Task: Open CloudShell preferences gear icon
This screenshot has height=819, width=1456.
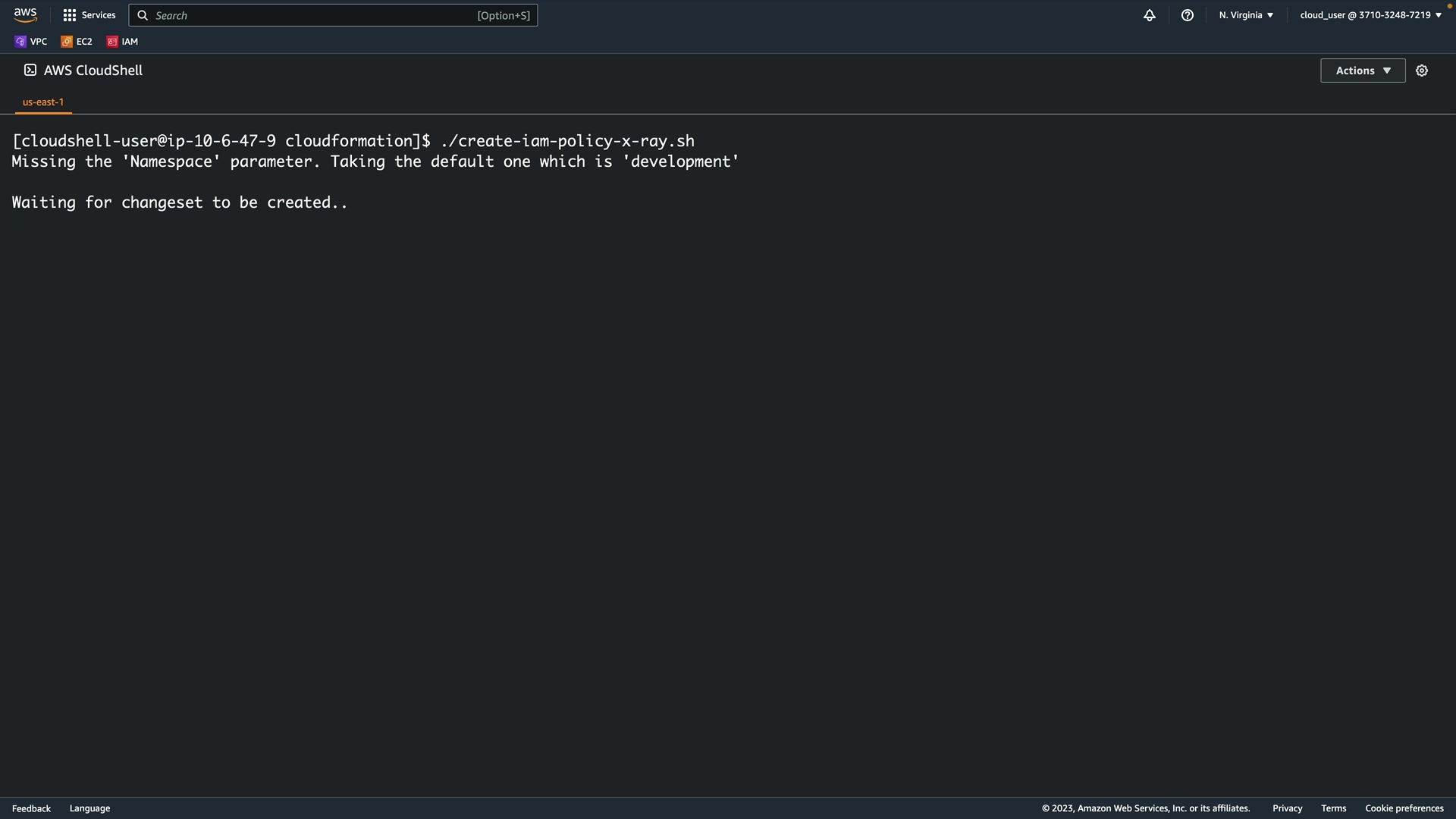Action: point(1422,71)
